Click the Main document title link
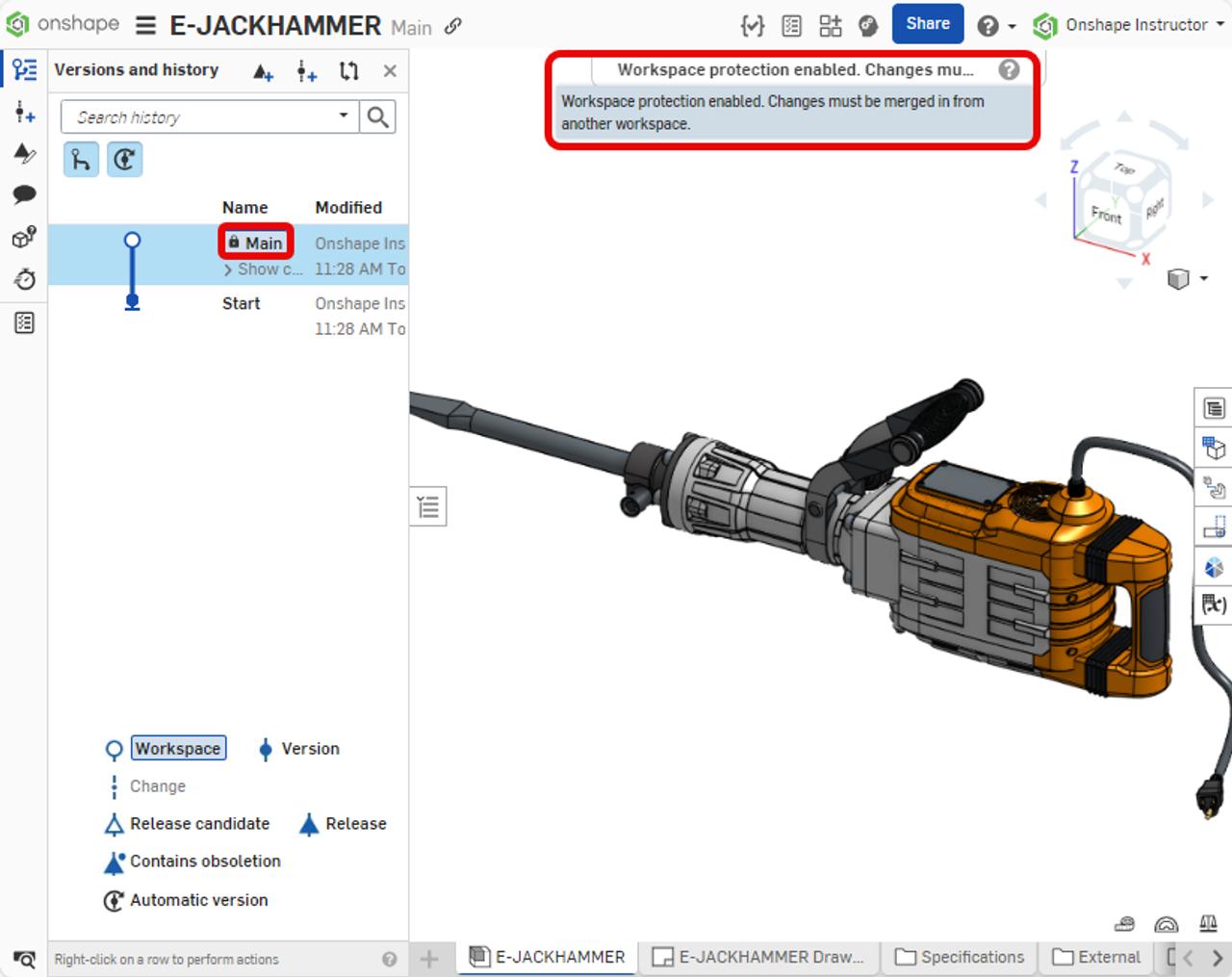Viewport: 1232px width, 977px height. 411,28
